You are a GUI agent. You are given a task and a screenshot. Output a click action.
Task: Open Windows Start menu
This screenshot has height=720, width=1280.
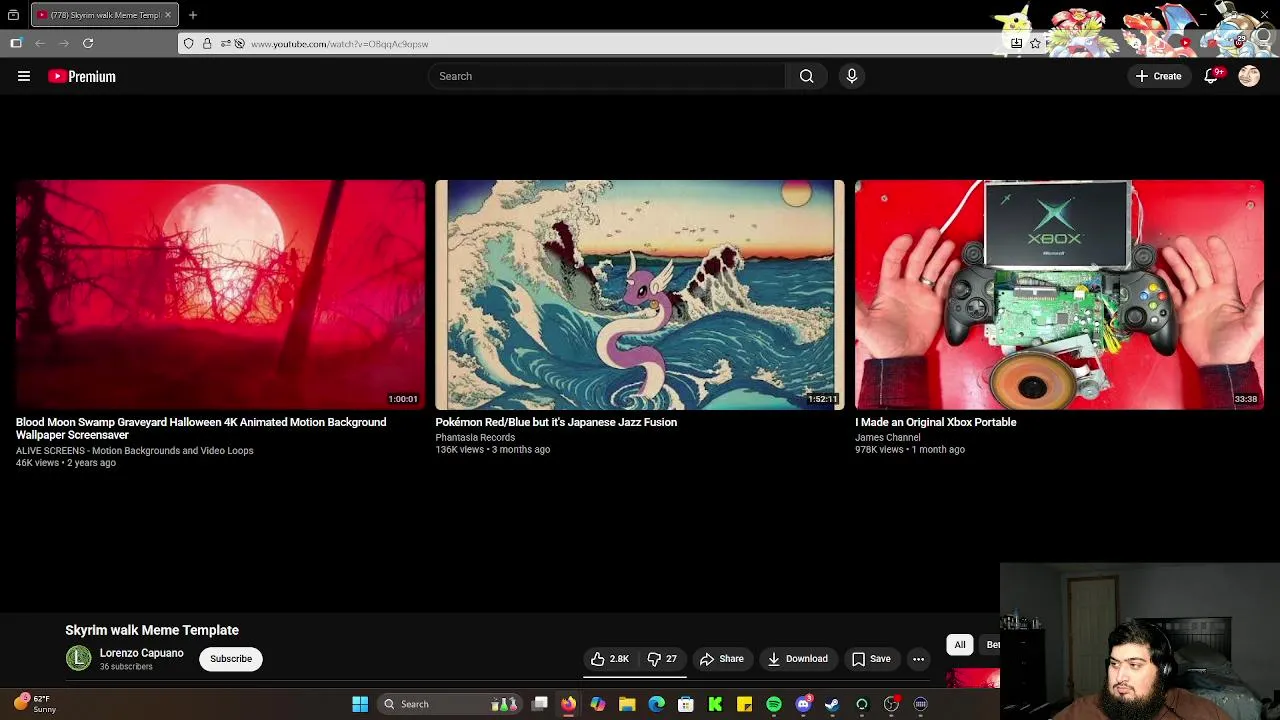(360, 704)
